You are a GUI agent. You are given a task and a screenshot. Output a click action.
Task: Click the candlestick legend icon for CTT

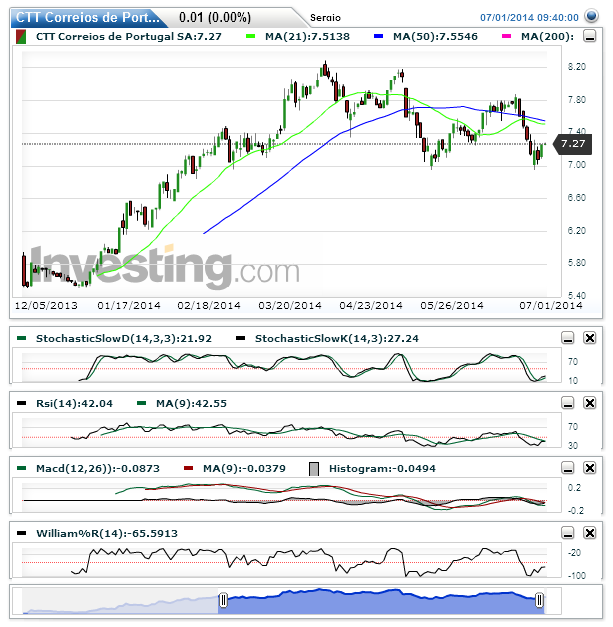[21, 37]
